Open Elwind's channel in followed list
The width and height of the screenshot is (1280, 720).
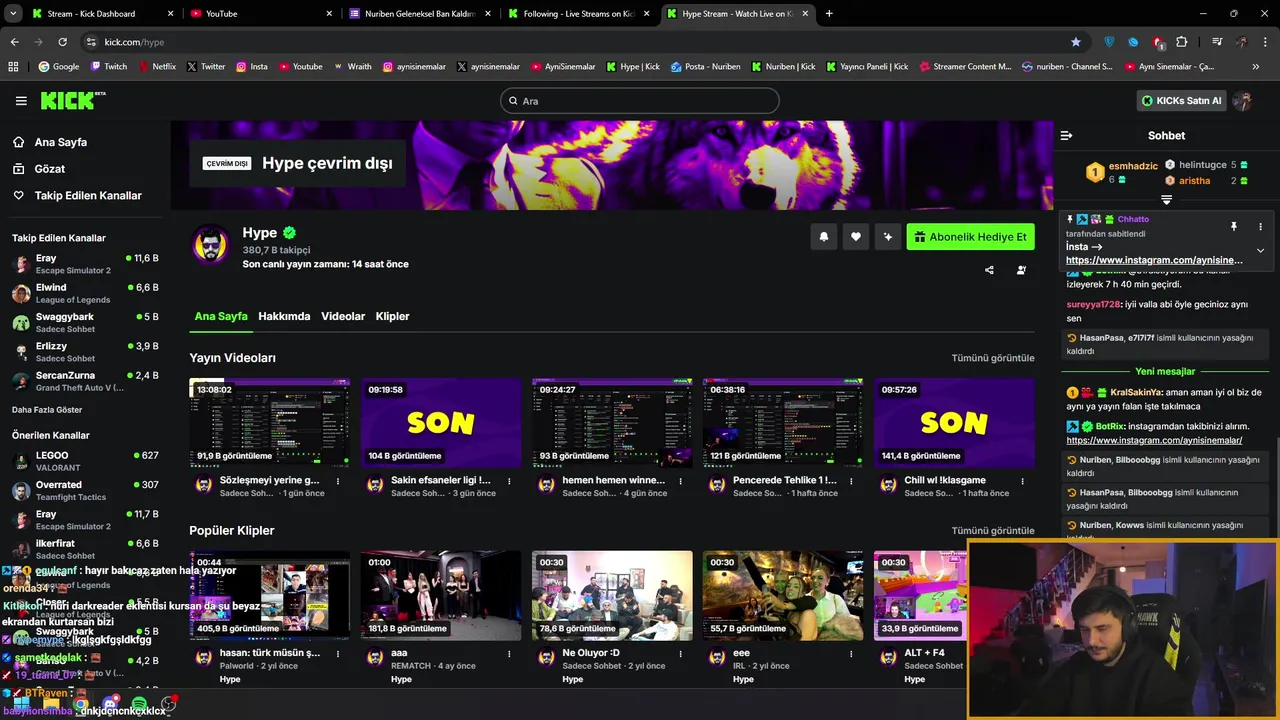pyautogui.click(x=85, y=293)
